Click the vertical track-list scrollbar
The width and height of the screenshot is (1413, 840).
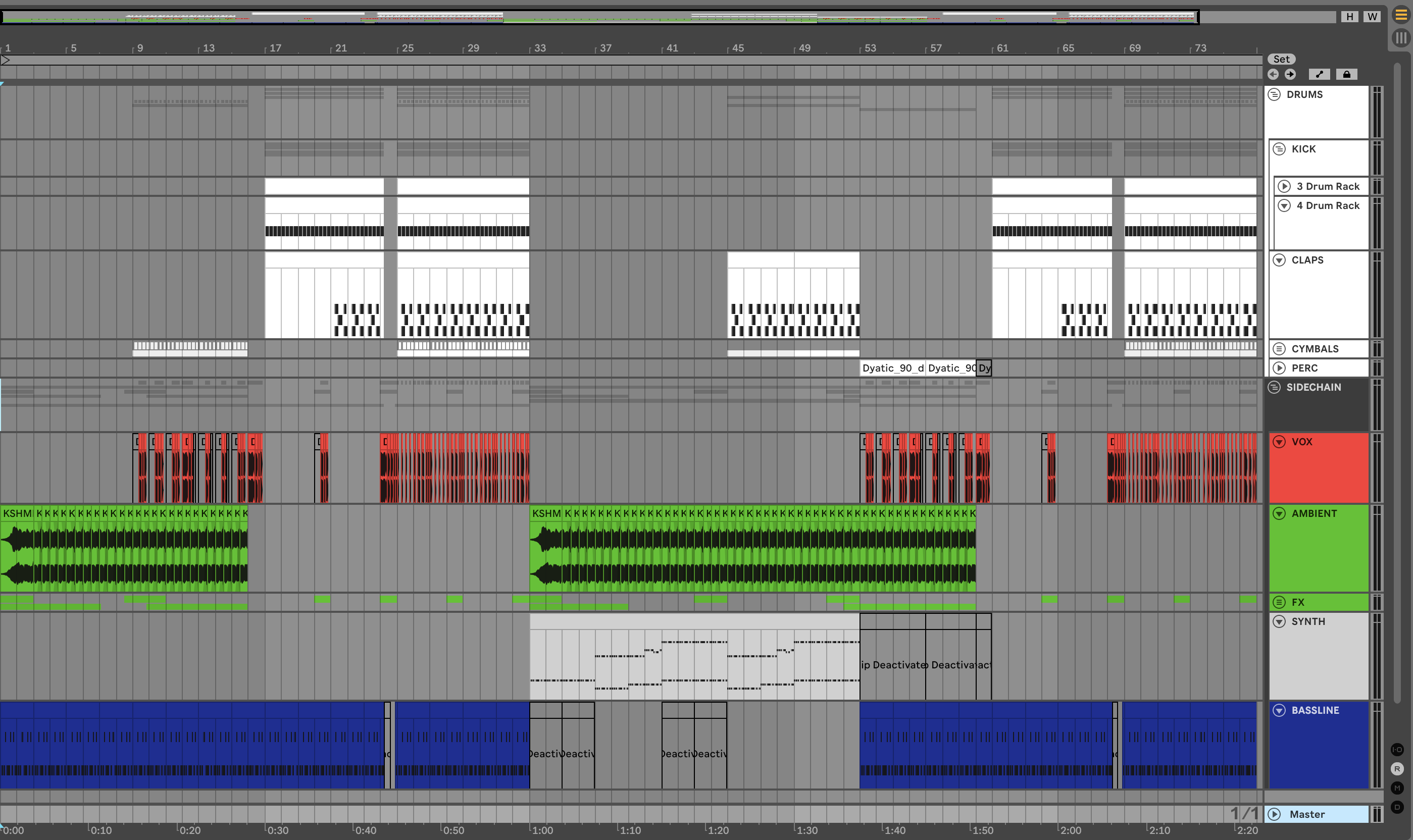[1397, 382]
